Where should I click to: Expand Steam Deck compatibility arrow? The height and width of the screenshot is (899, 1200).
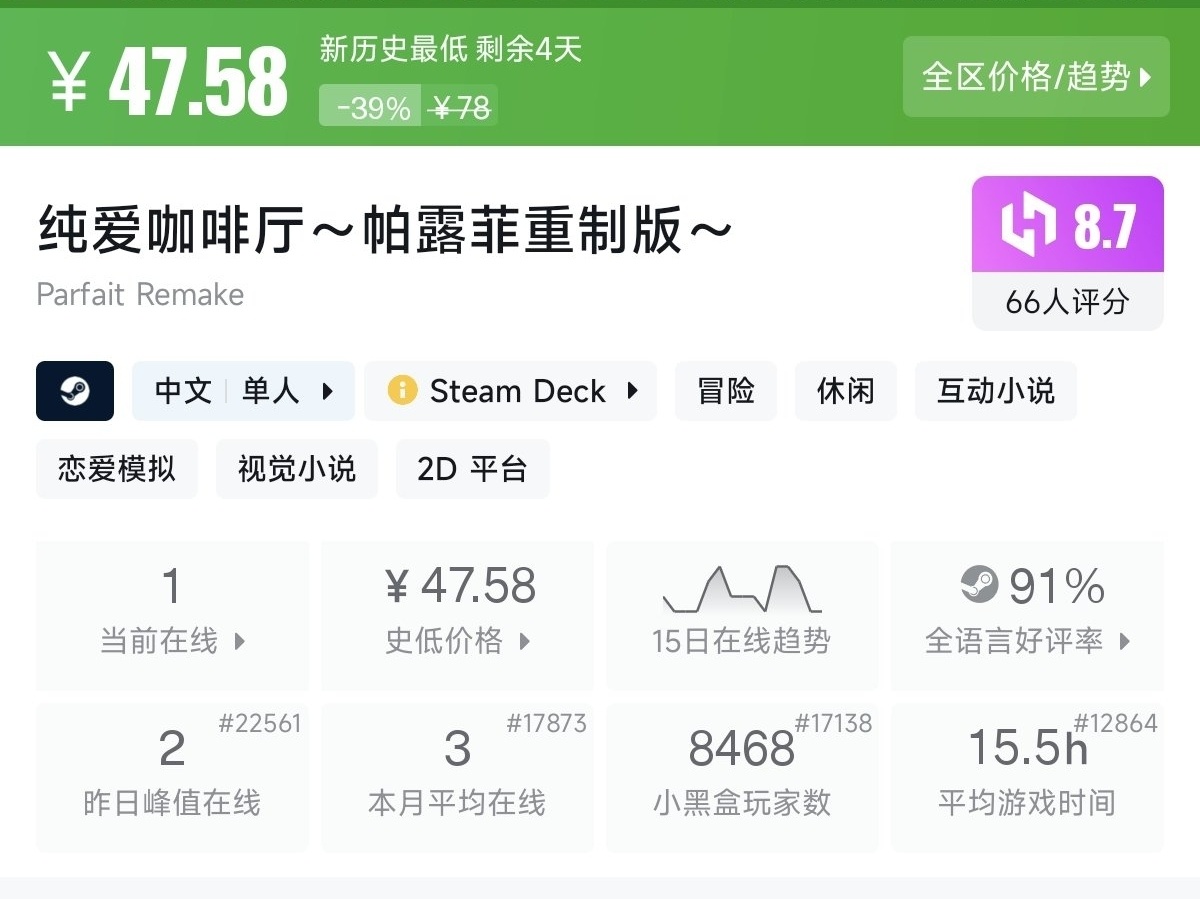pos(632,391)
